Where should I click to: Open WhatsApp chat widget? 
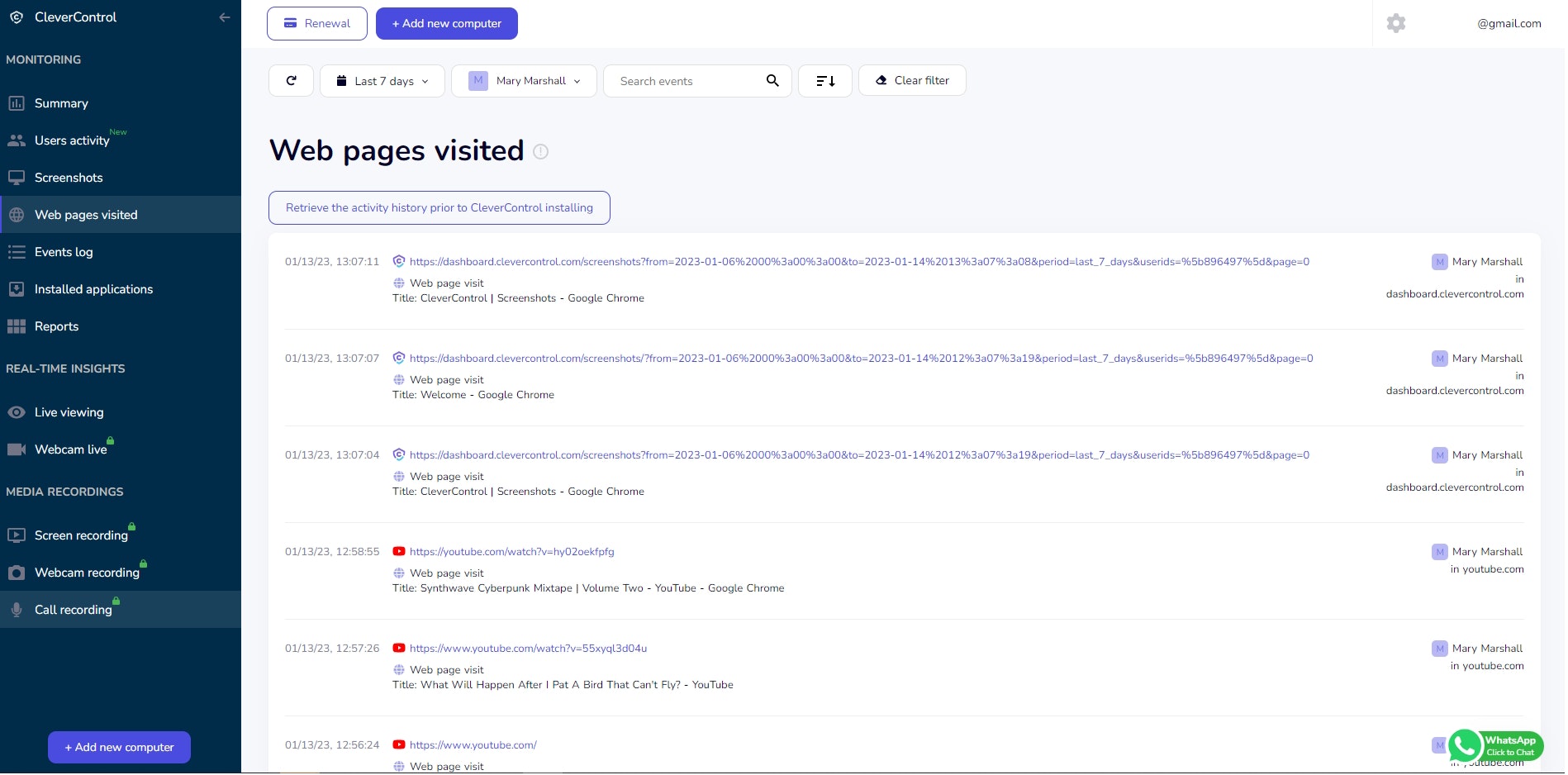1496,746
